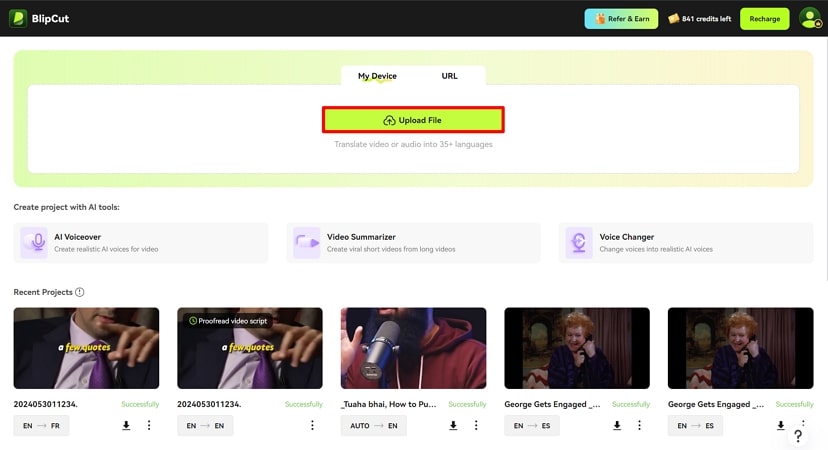Click the Recent Projects info icon
This screenshot has width=828, height=450.
click(80, 292)
